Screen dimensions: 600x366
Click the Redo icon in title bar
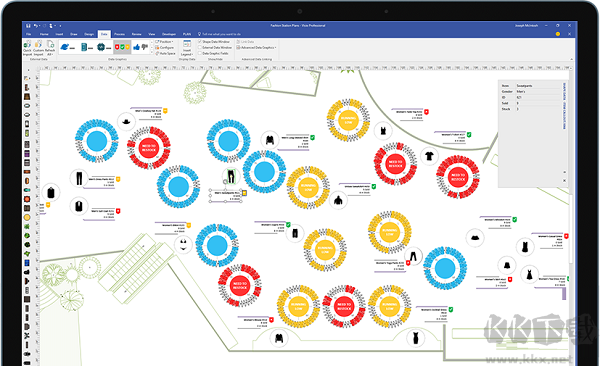(x=44, y=26)
